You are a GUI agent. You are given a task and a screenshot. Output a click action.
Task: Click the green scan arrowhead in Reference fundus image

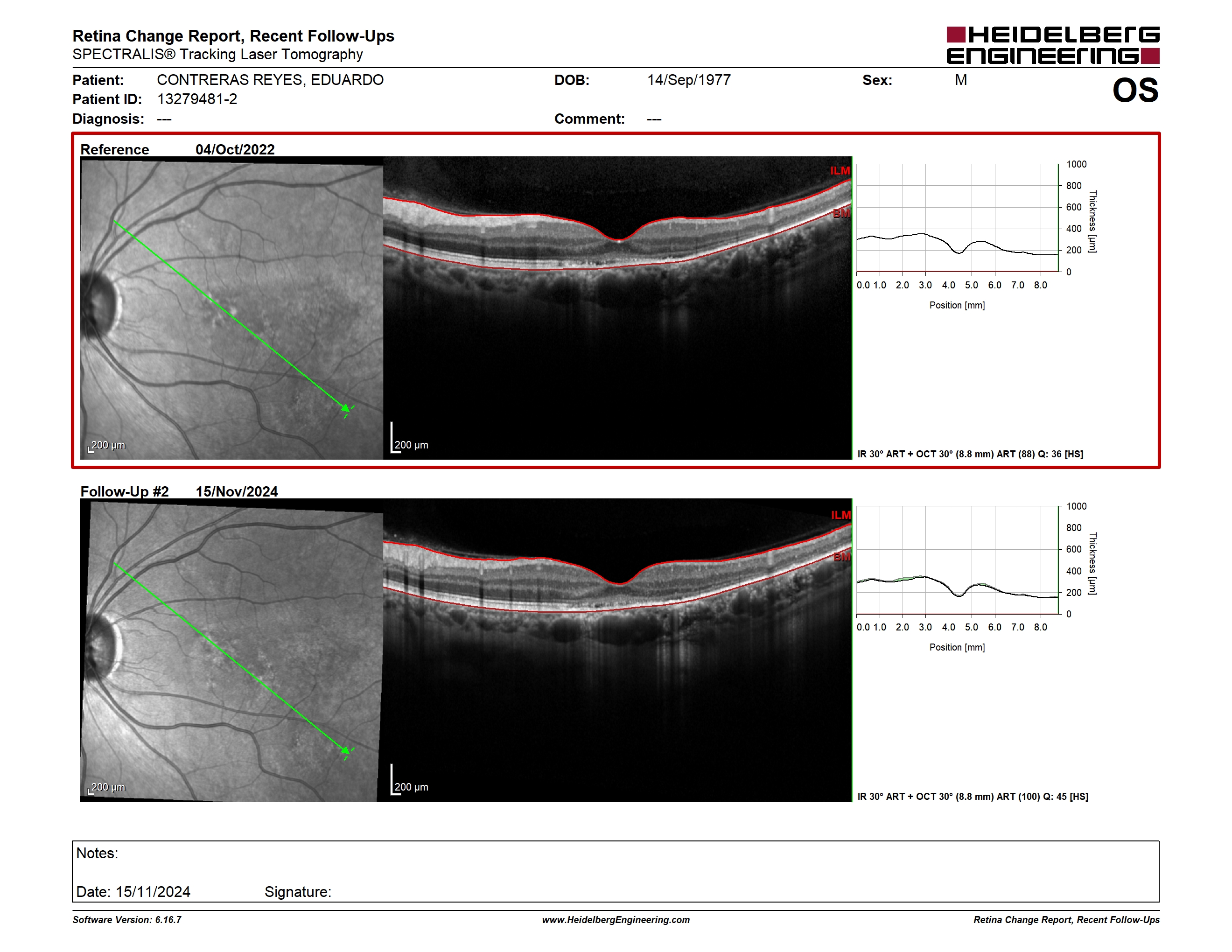point(345,408)
